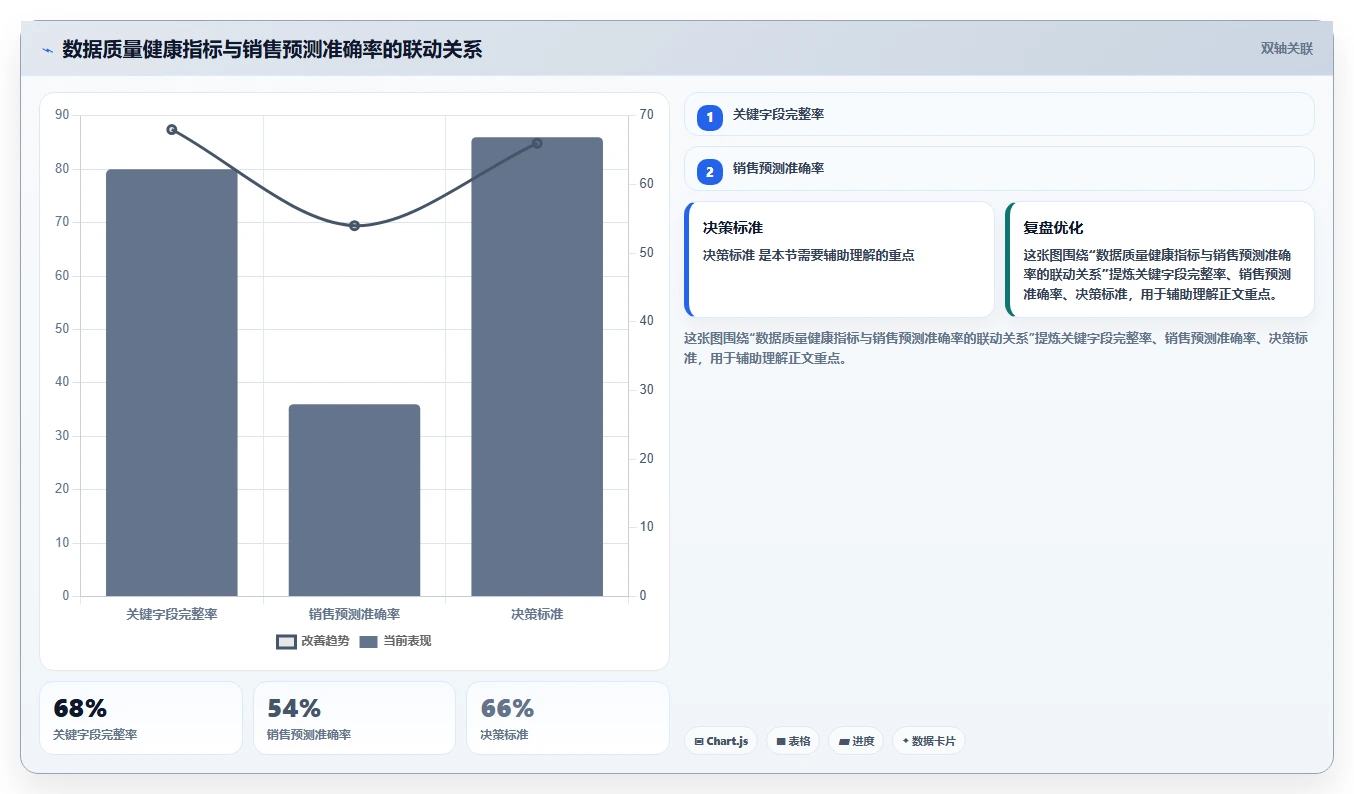The height and width of the screenshot is (794, 1354).
Task: Click the 关键字段完整率 x-axis label
Action: (x=172, y=614)
